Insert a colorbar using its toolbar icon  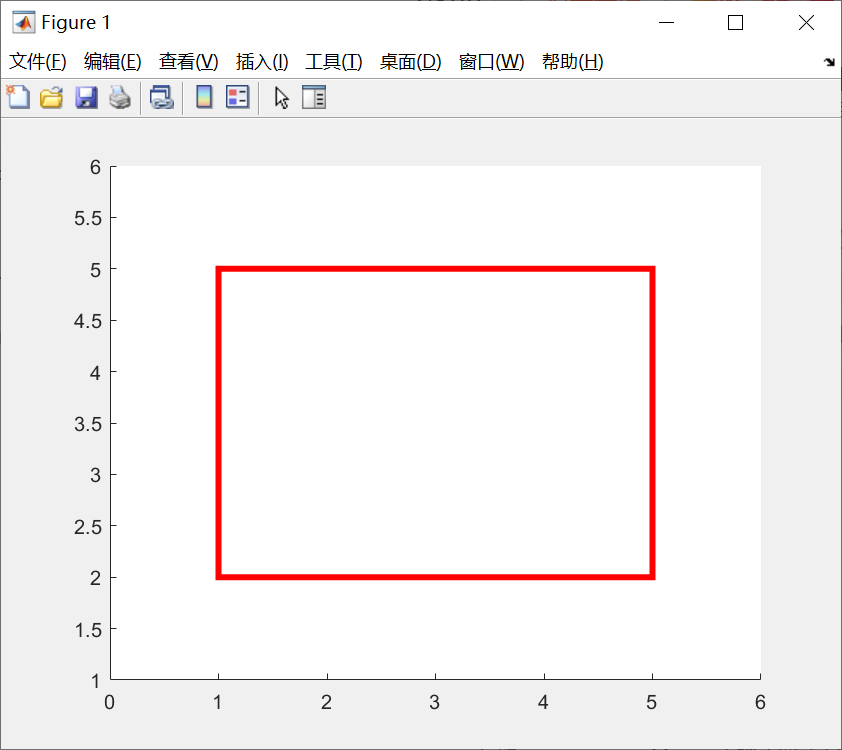point(203,97)
